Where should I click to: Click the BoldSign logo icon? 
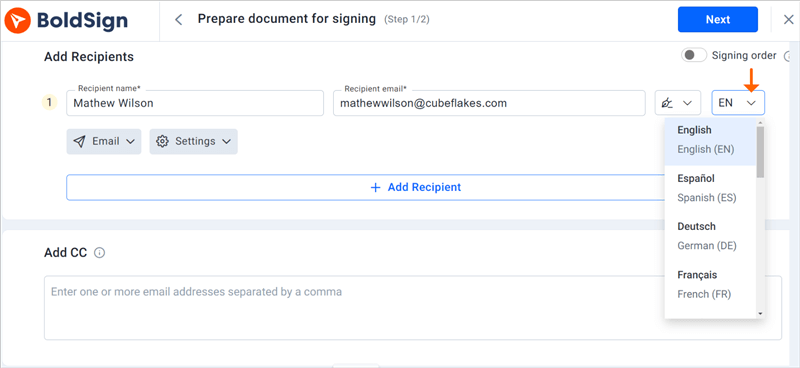(17, 20)
